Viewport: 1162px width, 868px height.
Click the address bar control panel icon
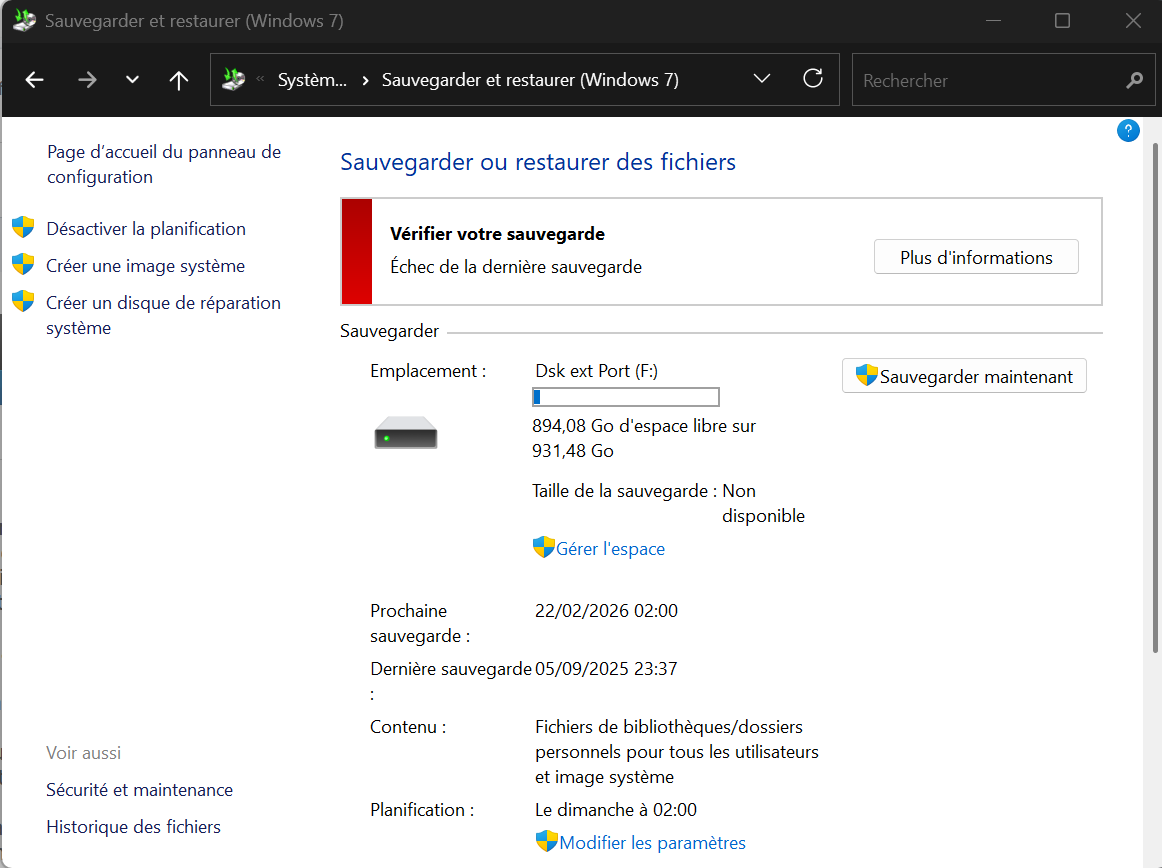233,79
